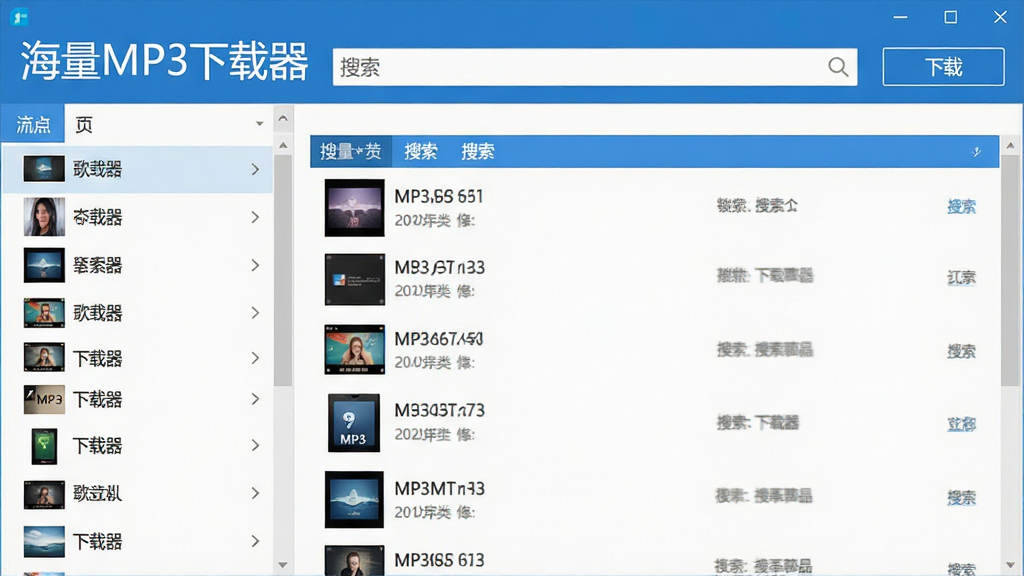The image size is (1024, 576).
Task: Select the 歌竝机 list entry
Action: (137, 493)
